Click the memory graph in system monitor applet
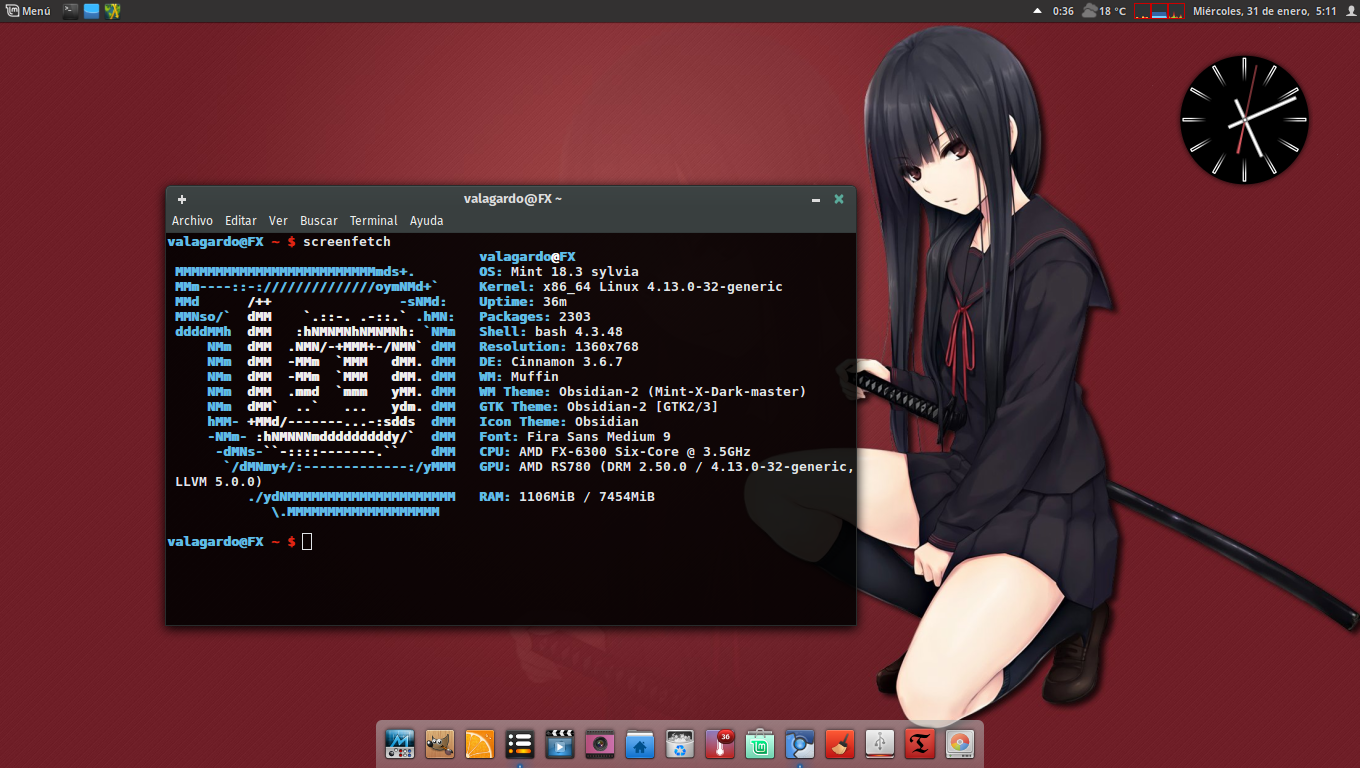Viewport: 1360px width, 768px height. [1159, 11]
